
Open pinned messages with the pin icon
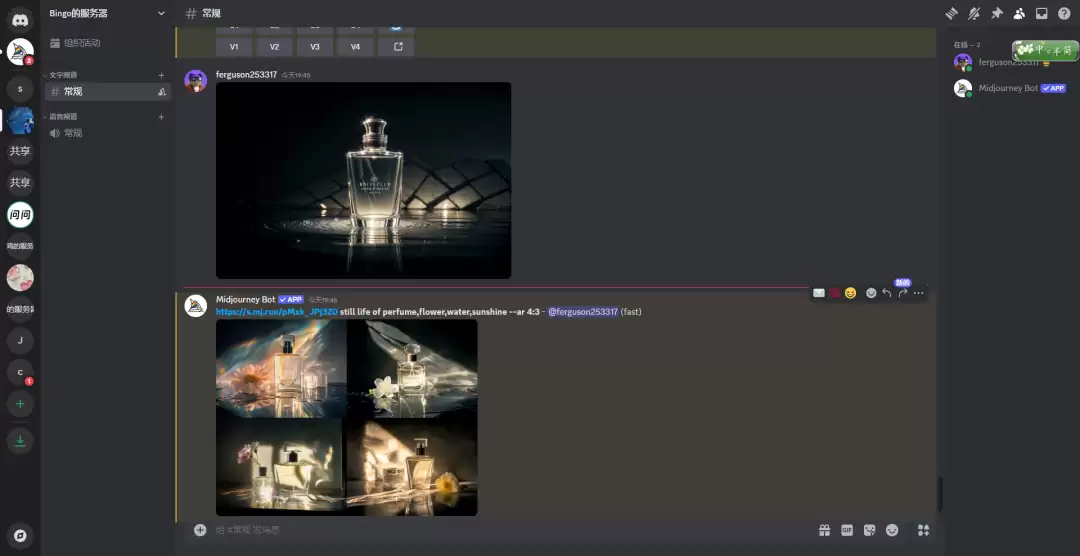(996, 13)
